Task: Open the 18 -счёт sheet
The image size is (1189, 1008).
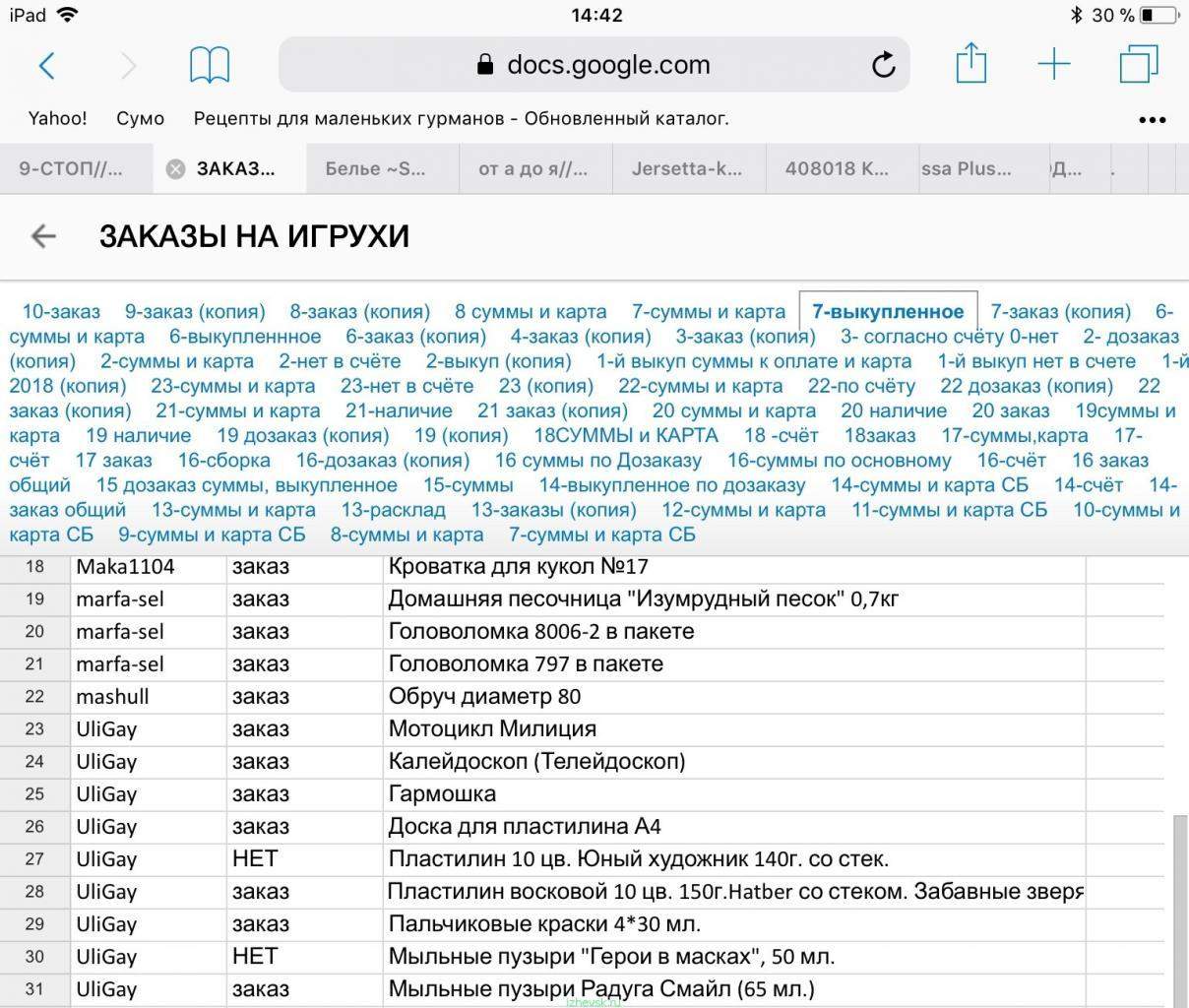Action: pos(782,435)
